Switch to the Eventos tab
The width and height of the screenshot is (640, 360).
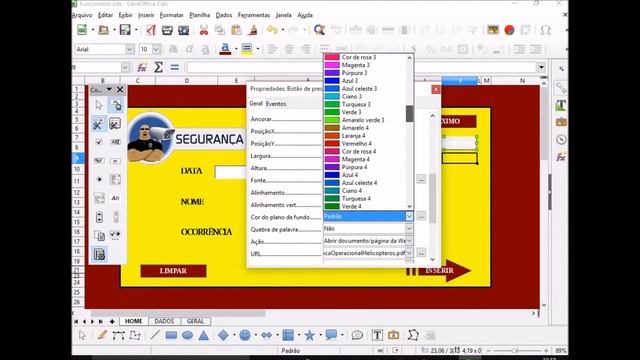tap(276, 104)
